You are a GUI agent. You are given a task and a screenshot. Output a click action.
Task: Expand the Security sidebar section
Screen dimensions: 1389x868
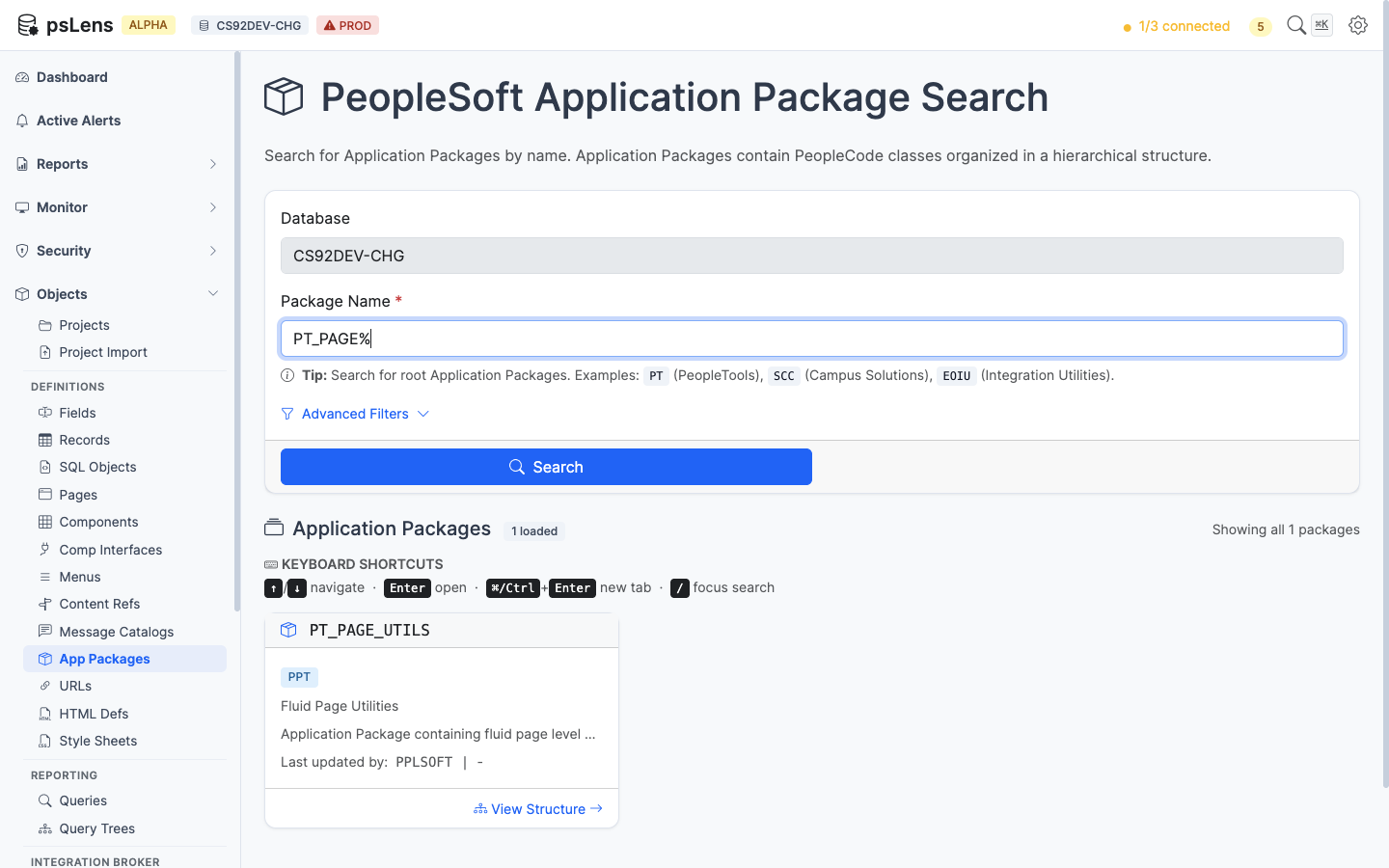tap(118, 251)
